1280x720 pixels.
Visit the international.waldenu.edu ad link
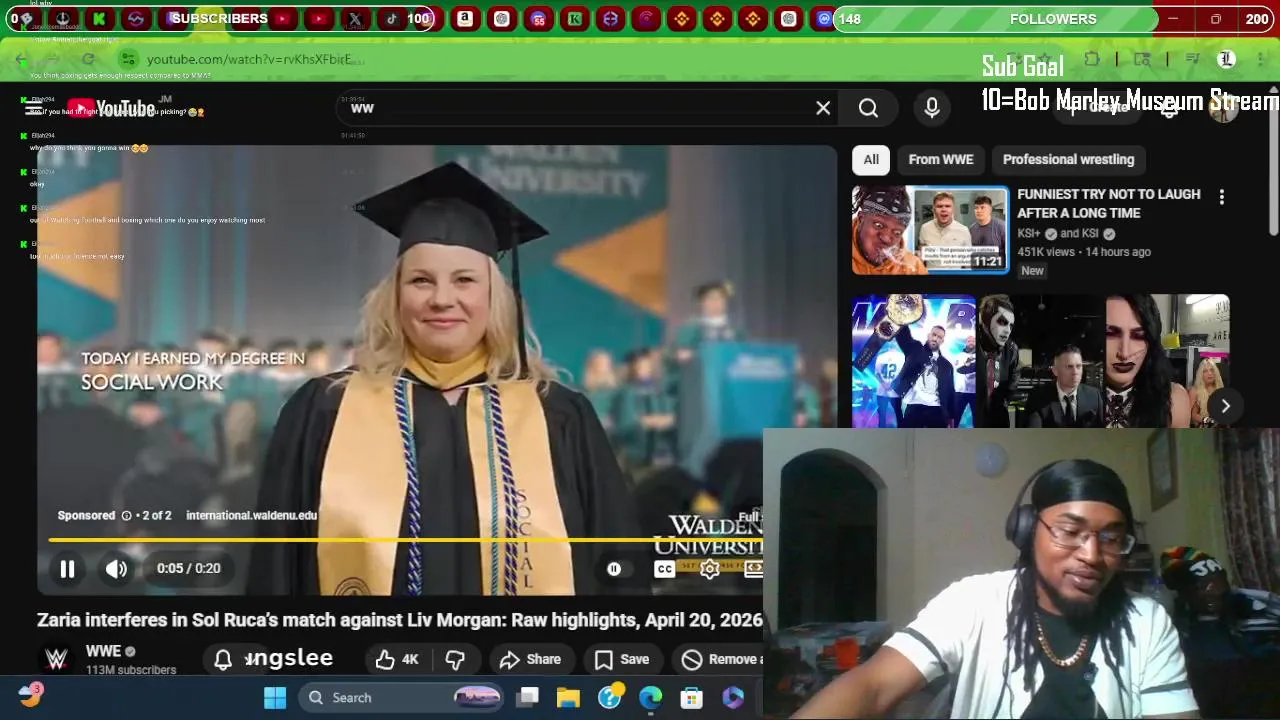[251, 516]
